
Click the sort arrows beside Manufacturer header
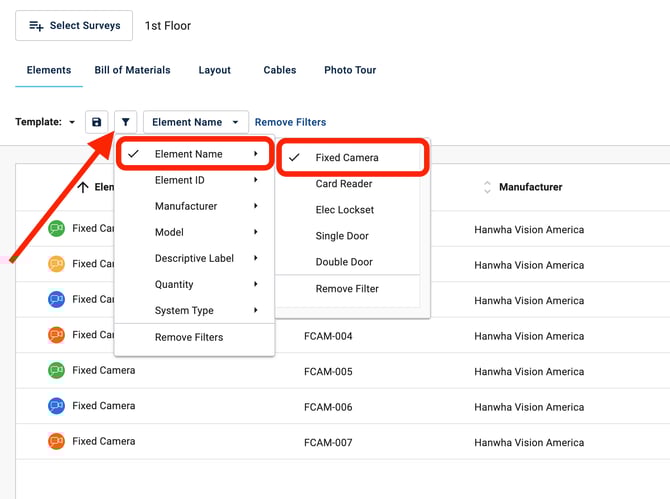tap(487, 187)
